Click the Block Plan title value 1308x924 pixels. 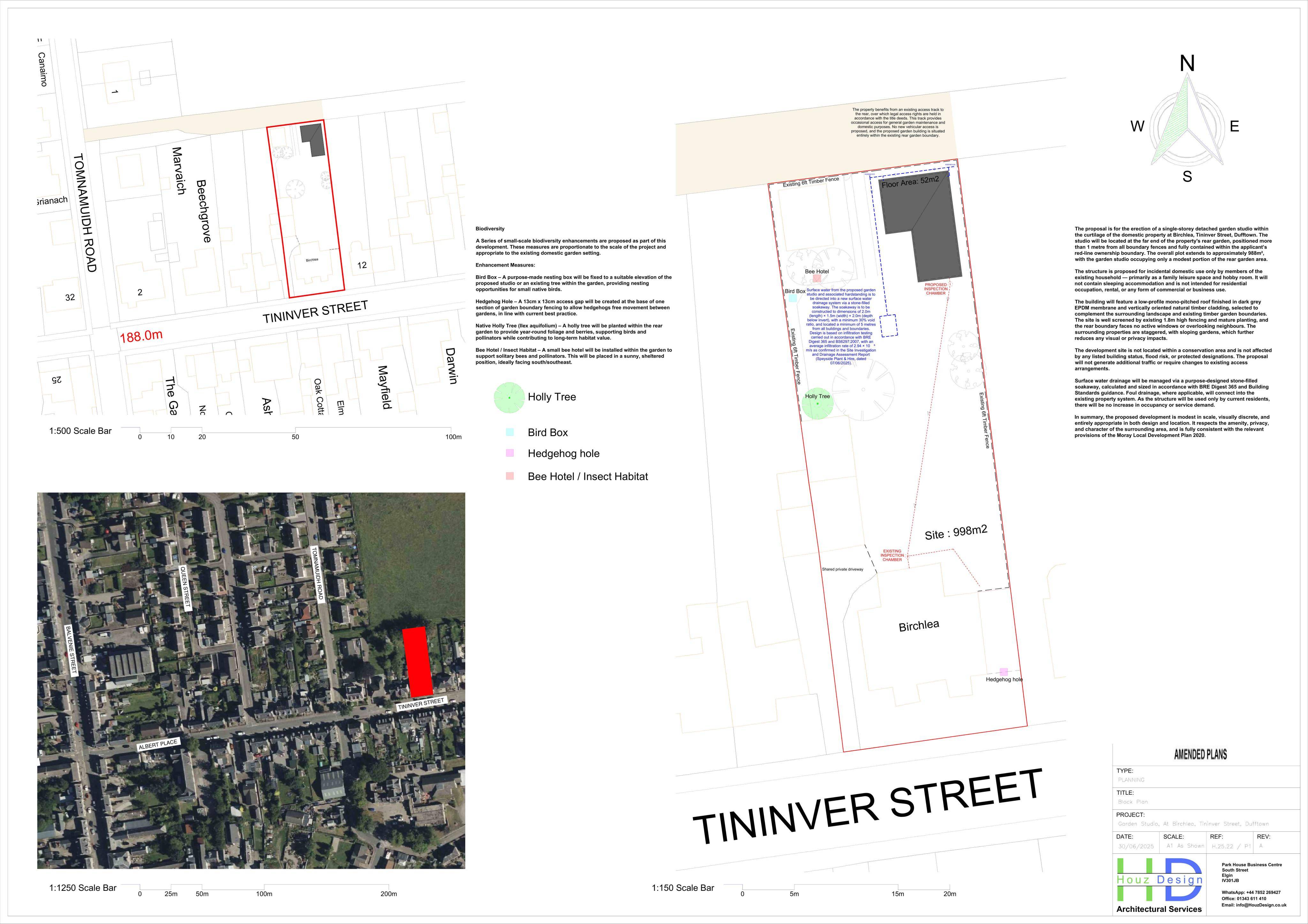(x=1133, y=801)
